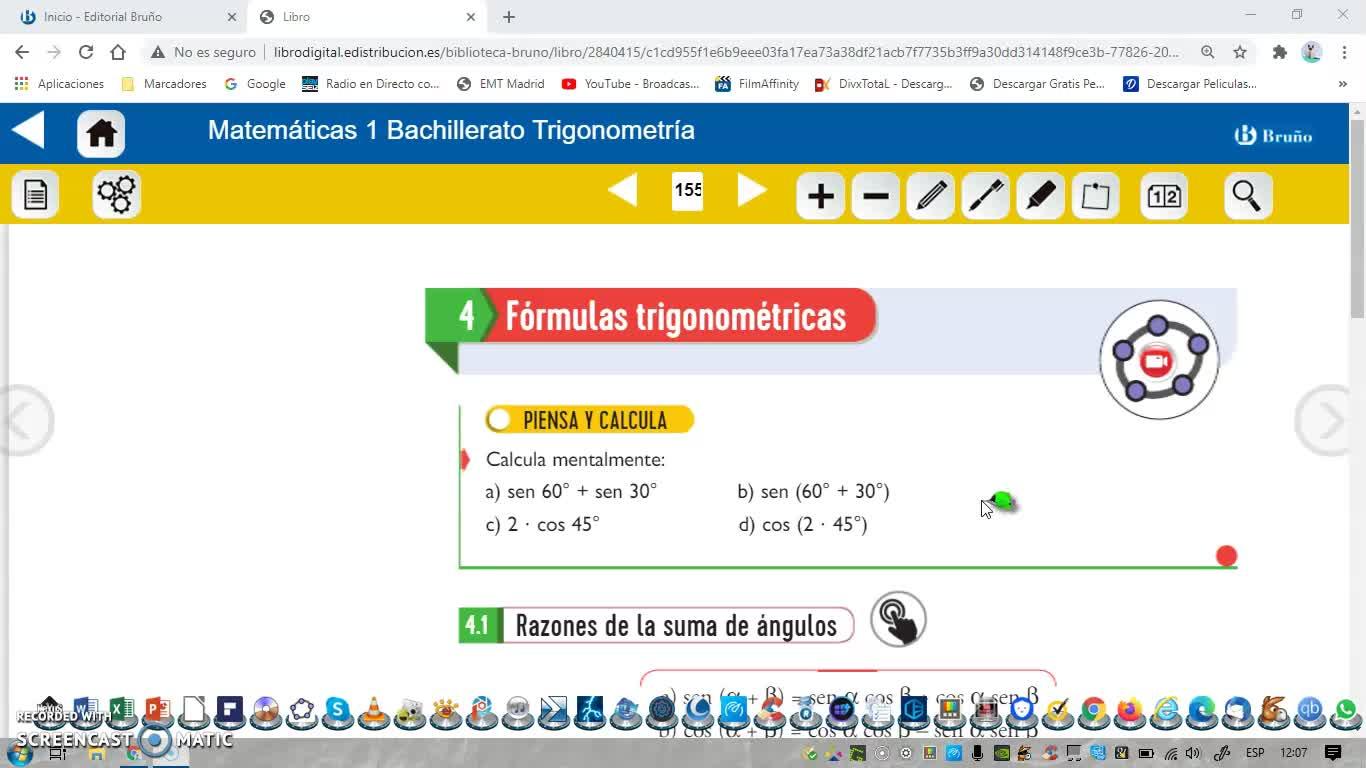Screen dimensions: 1366x768
Task: Click the red dot on the Piensa y calcula box
Action: 1226,556
